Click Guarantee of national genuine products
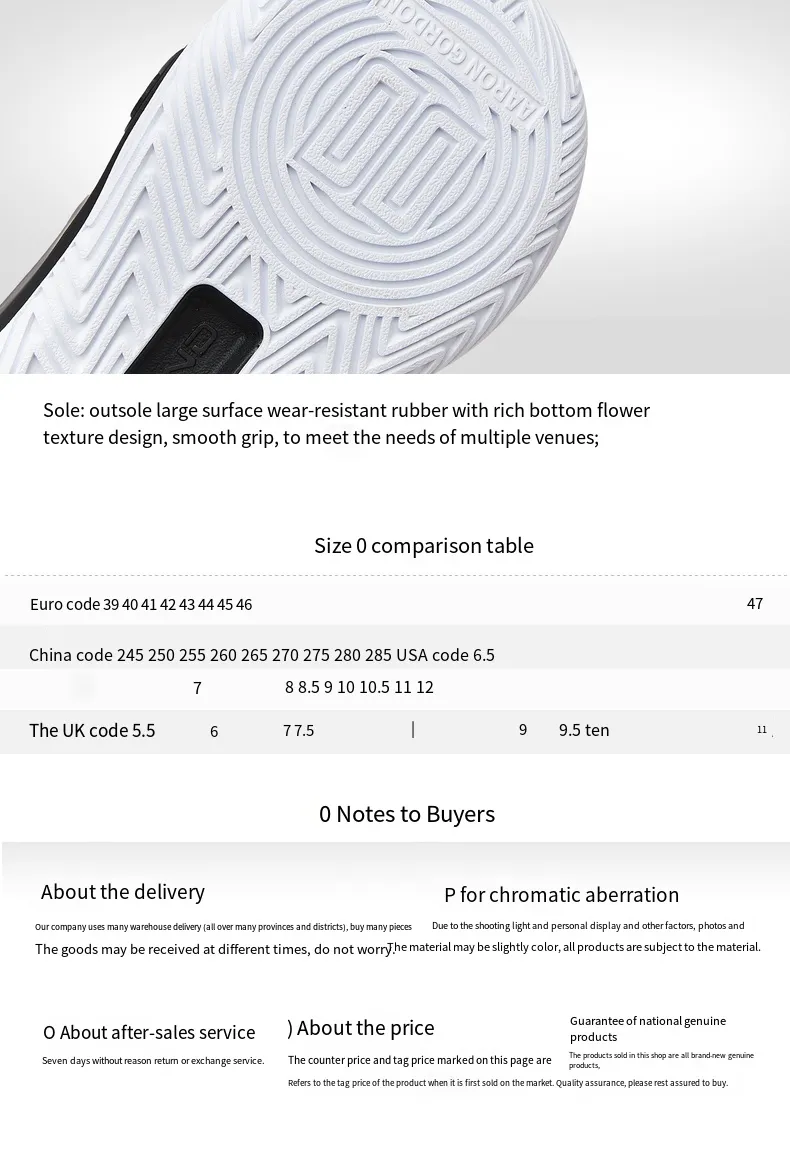The image size is (790, 1164). [x=647, y=1029]
